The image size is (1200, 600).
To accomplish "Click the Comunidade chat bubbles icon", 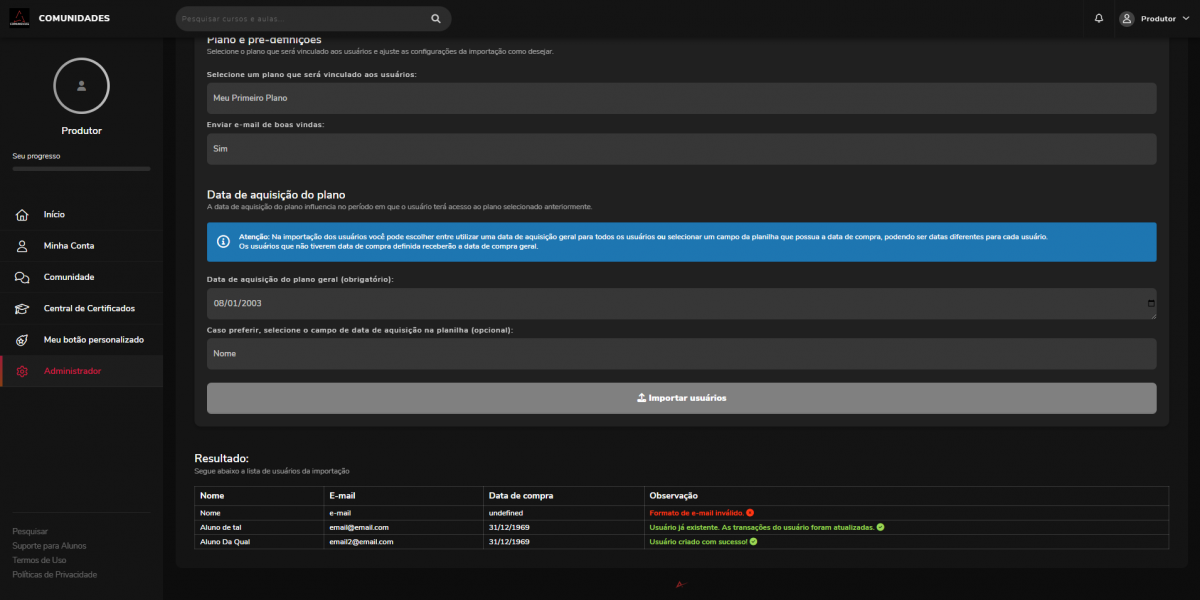I will 22,277.
